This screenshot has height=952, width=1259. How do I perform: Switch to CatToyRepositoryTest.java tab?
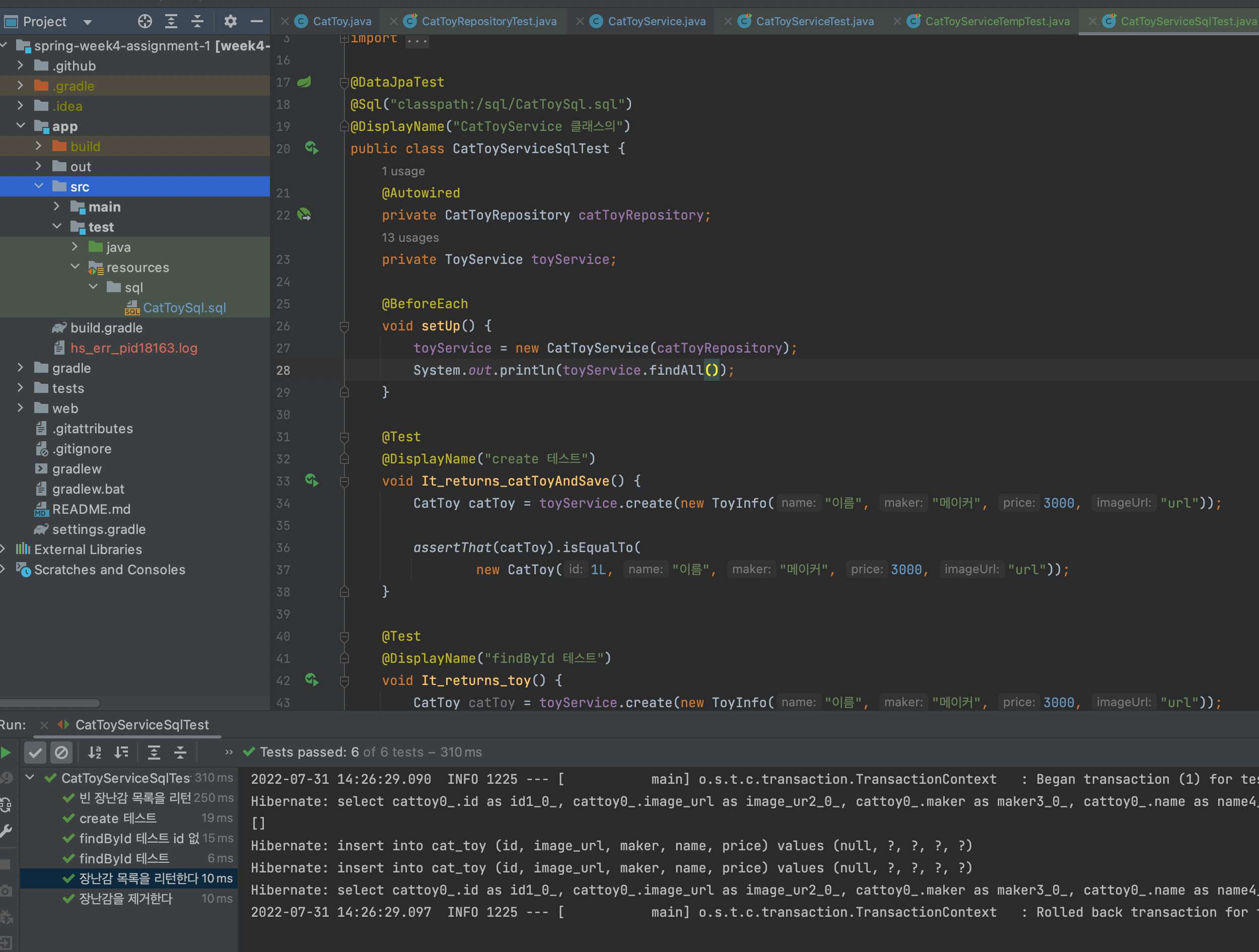[488, 22]
